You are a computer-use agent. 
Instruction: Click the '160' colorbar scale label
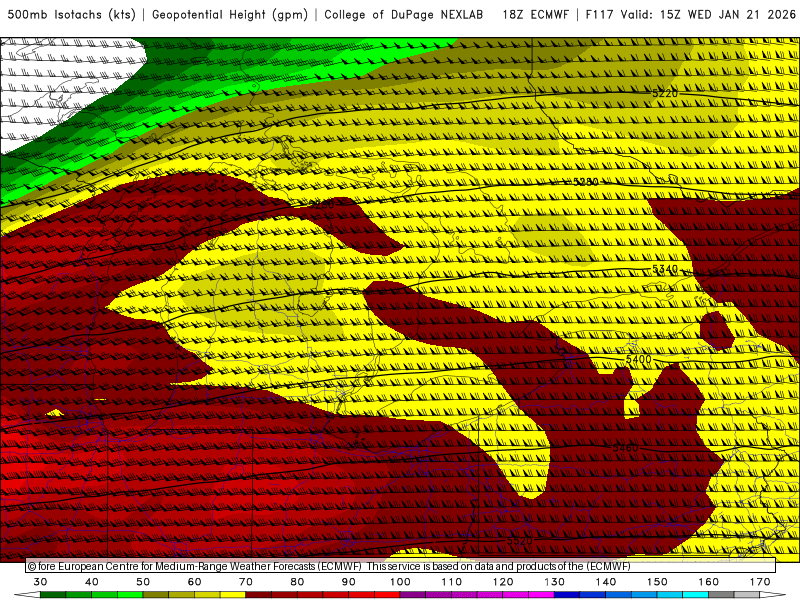pos(708,582)
